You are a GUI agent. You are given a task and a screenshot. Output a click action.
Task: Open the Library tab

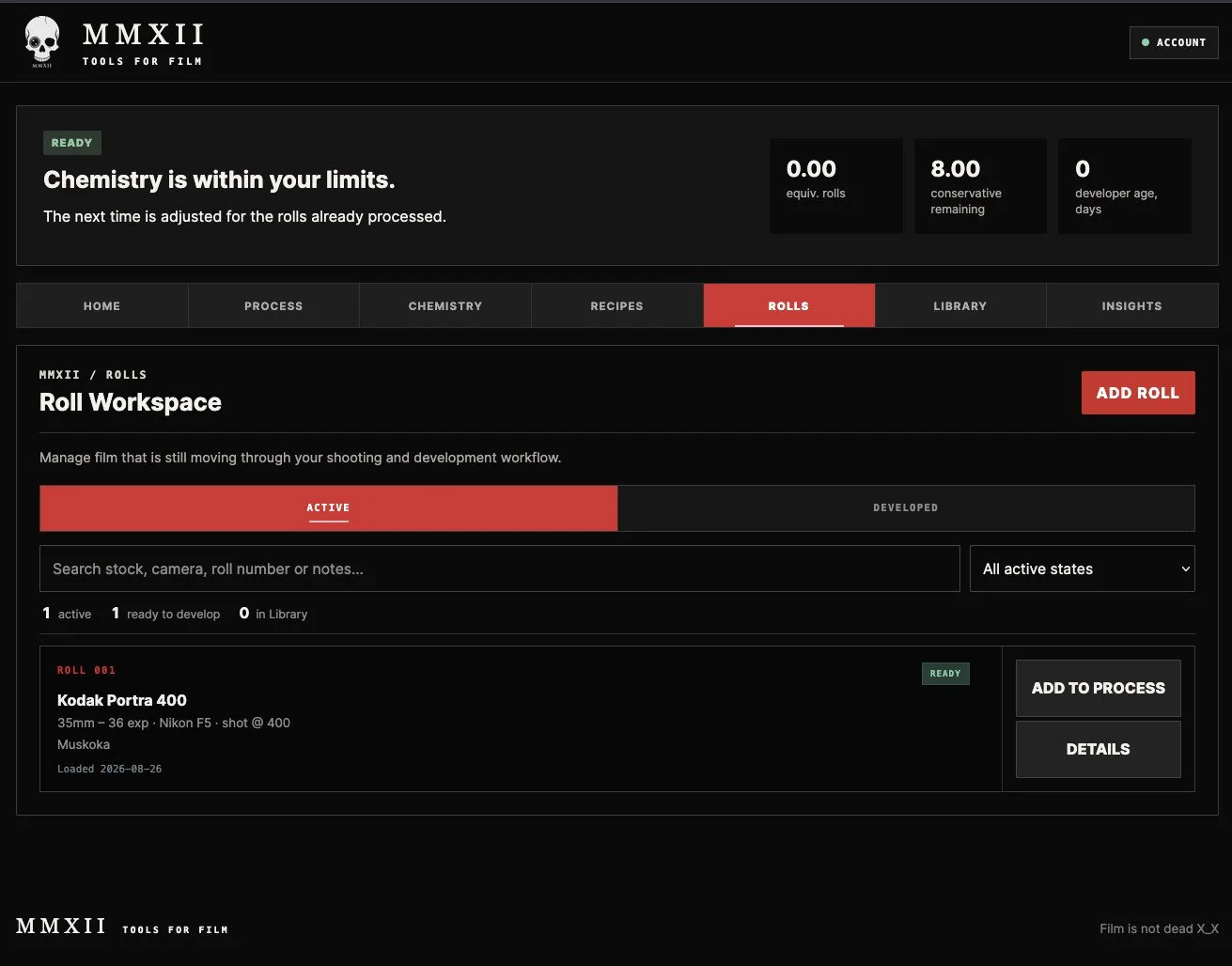[x=960, y=305]
